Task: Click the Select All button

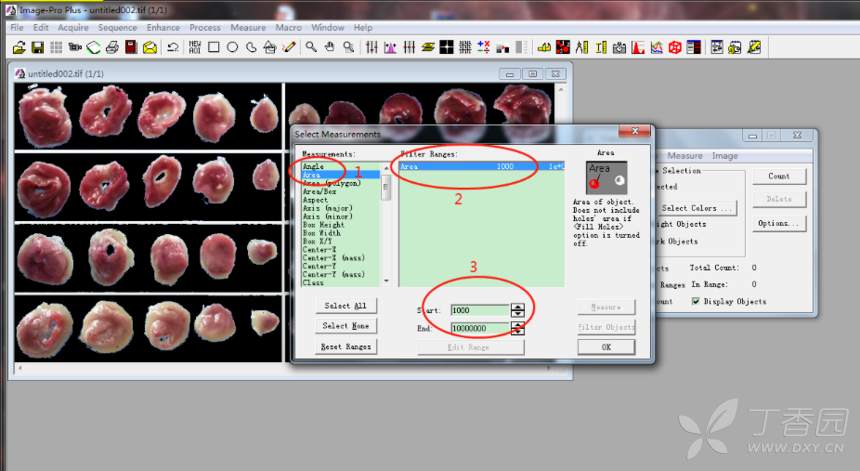Action: (345, 306)
